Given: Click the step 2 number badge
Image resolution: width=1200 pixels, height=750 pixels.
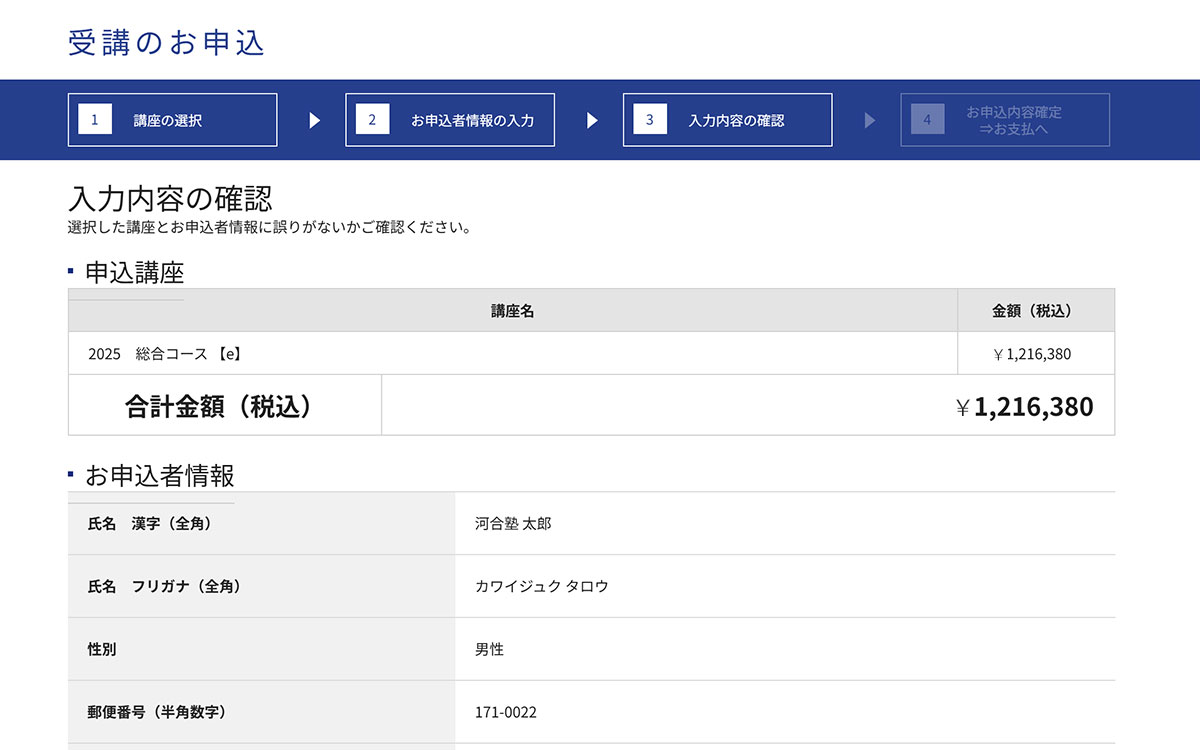Looking at the screenshot, I should 372,120.
